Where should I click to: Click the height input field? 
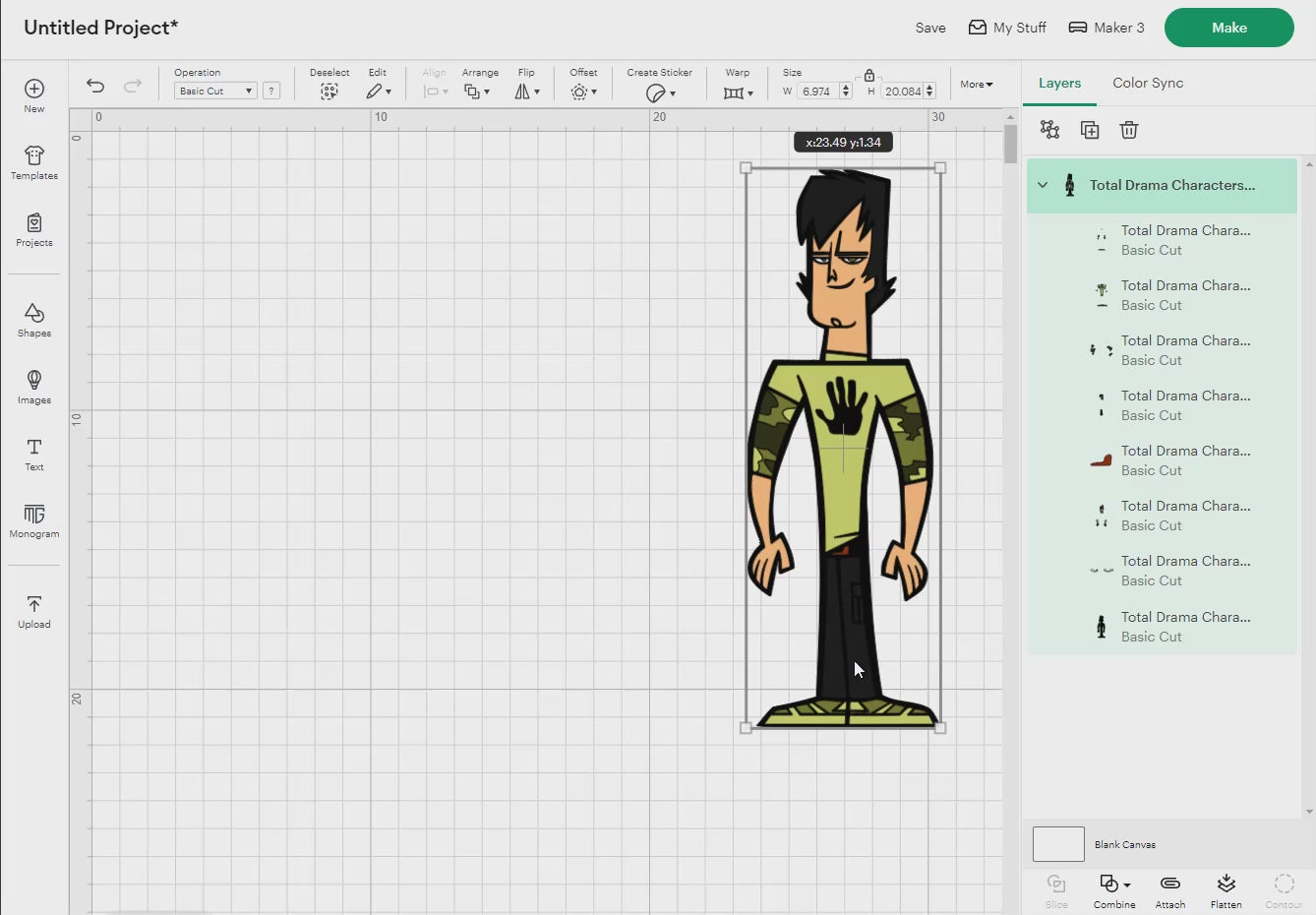tap(901, 91)
